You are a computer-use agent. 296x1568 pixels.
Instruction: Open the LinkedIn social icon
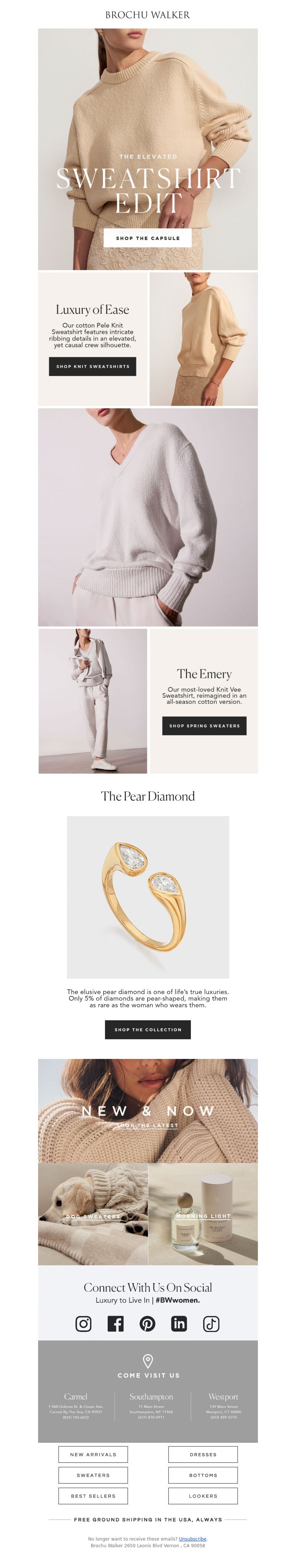click(179, 1324)
